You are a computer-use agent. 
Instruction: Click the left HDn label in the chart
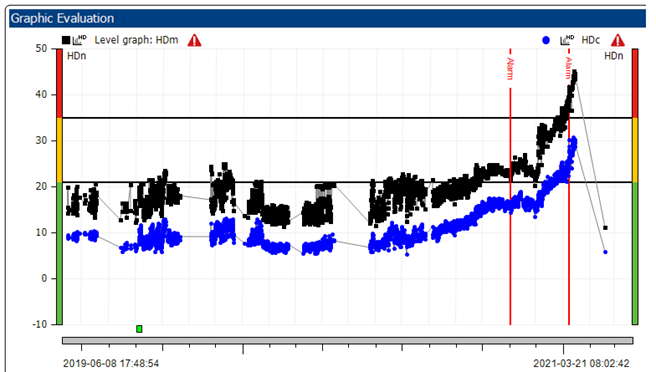tap(77, 56)
